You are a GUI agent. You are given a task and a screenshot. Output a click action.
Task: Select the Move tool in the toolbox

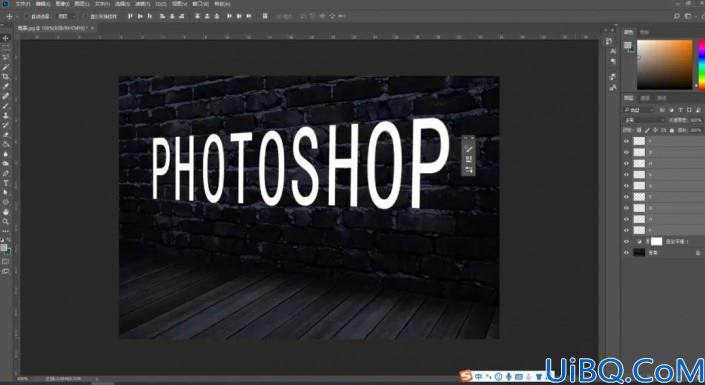pyautogui.click(x=6, y=38)
